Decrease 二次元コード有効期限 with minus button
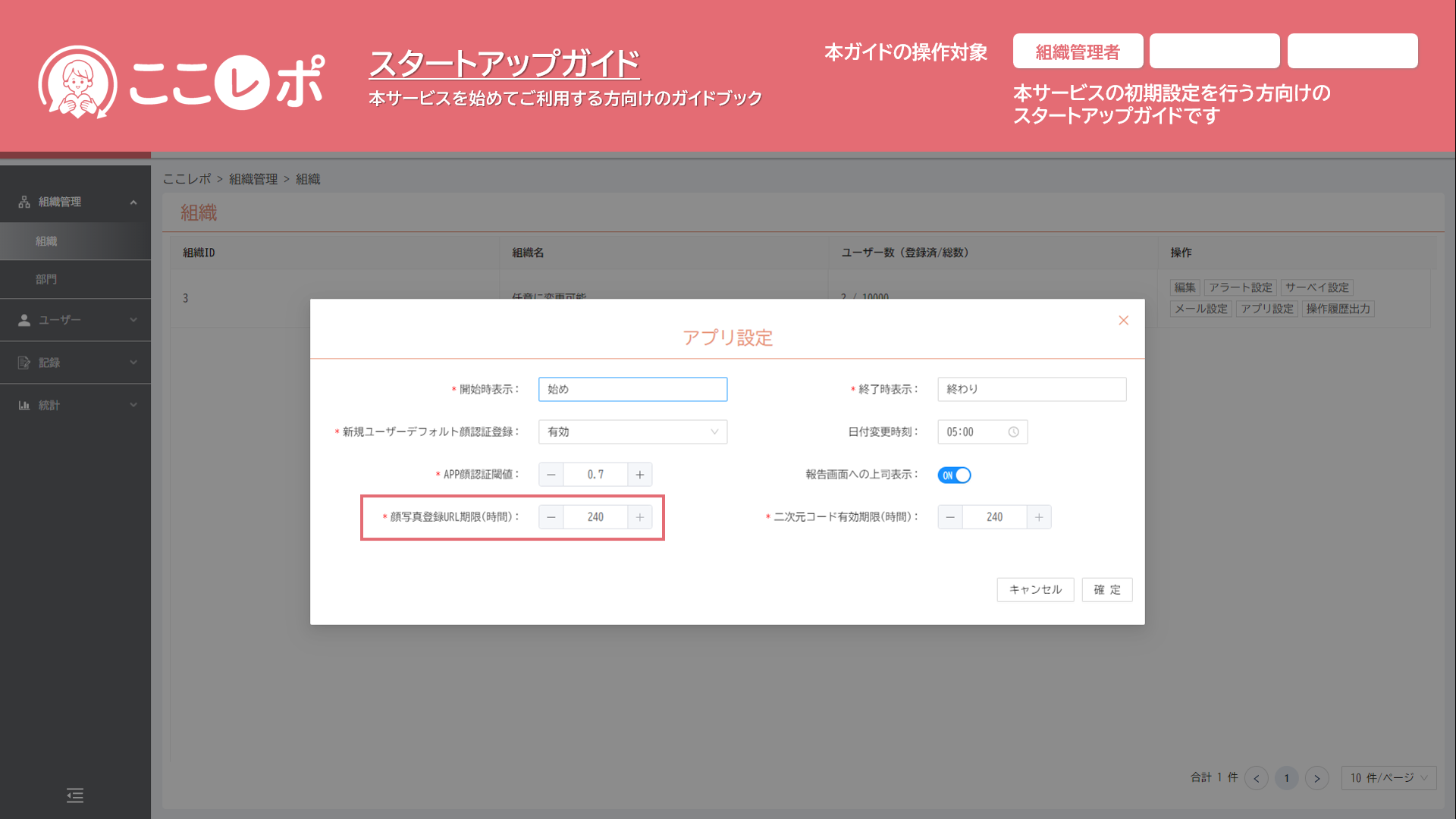Screen dimensions: 1456x819 tap(950, 517)
